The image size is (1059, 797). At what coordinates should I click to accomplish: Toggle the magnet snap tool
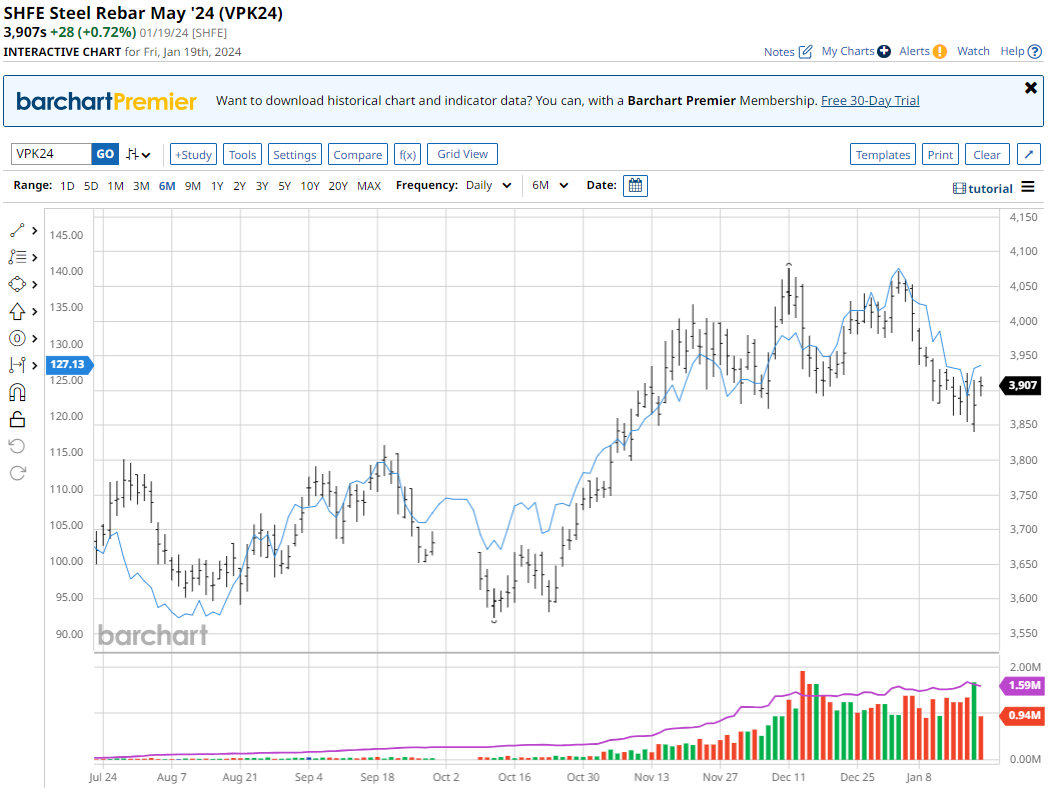17,393
